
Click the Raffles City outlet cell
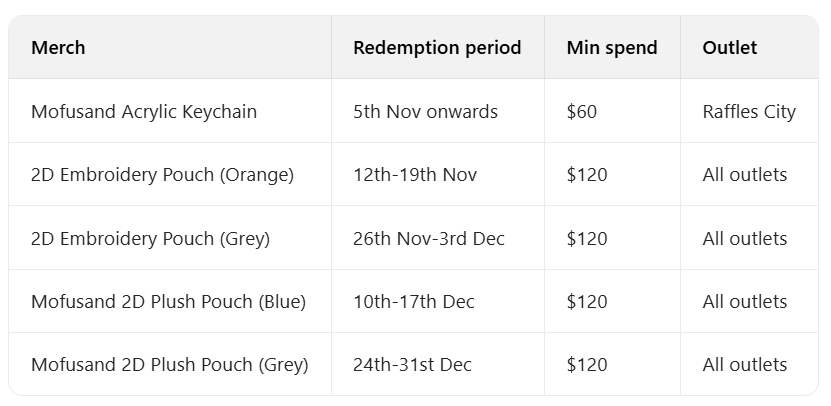coord(749,112)
